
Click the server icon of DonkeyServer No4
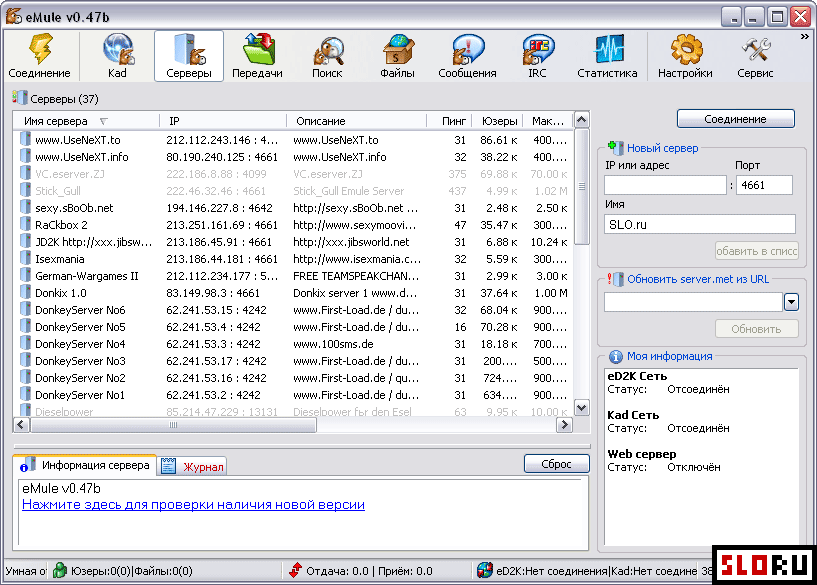pyautogui.click(x=25, y=343)
